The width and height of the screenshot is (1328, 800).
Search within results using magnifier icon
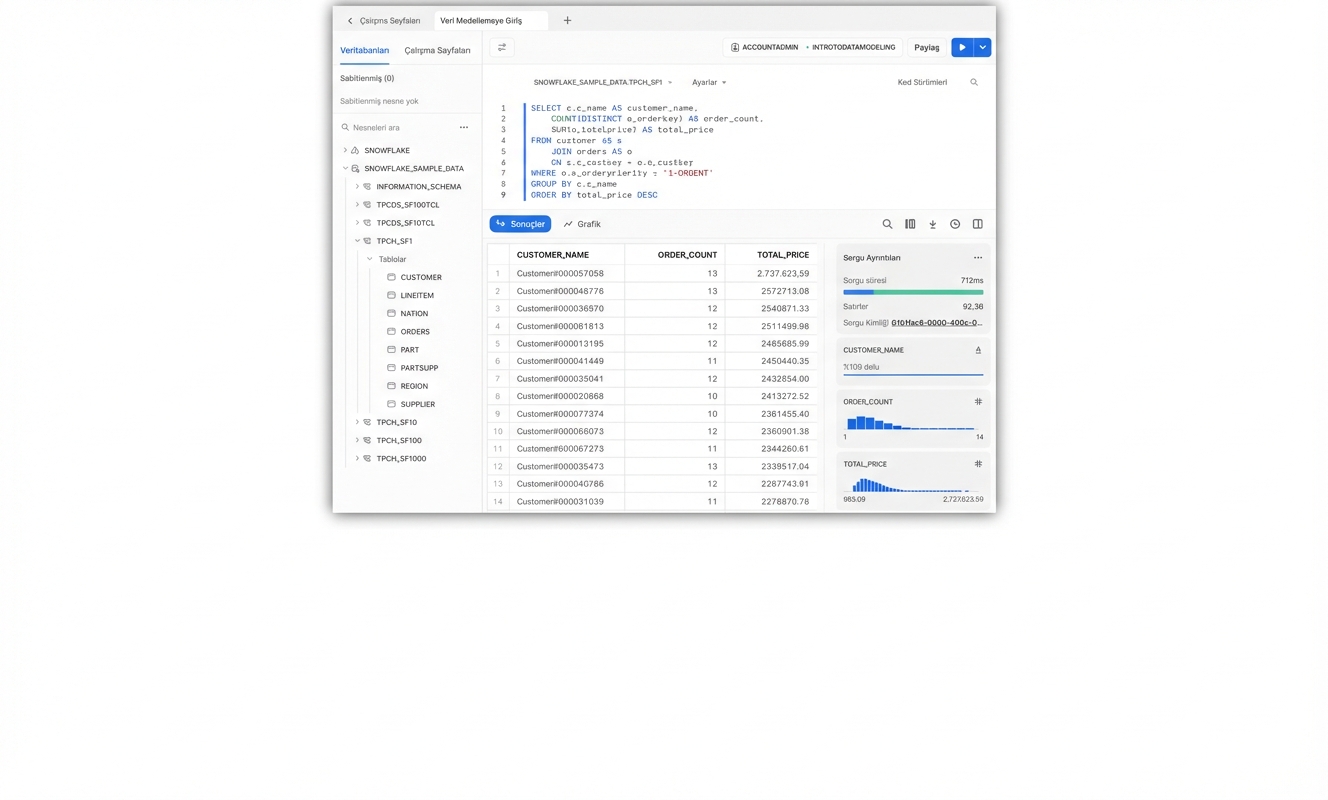pyautogui.click(x=887, y=224)
